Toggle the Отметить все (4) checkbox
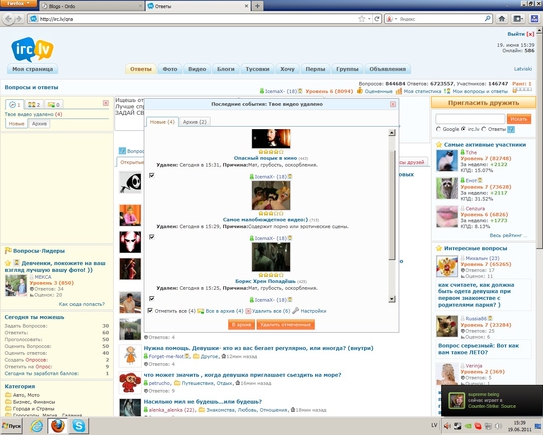The height and width of the screenshot is (435, 543). click(x=150, y=310)
